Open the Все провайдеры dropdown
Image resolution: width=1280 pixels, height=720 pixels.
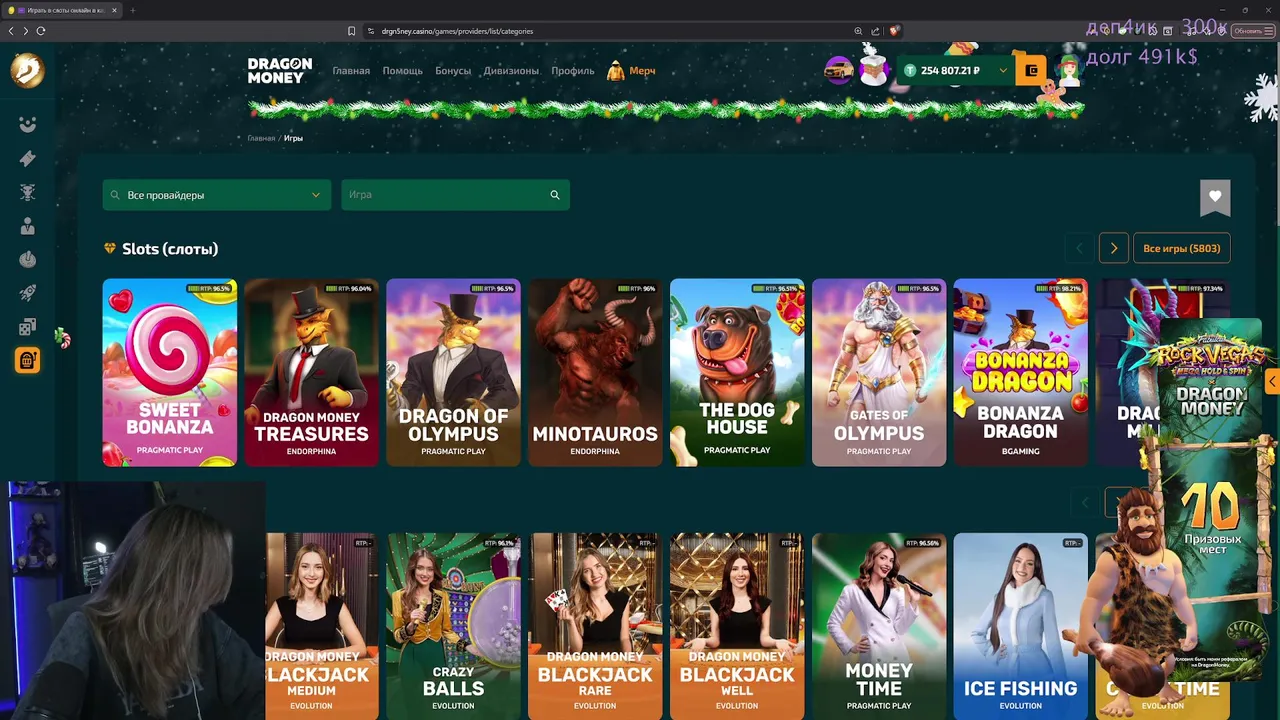coord(216,195)
